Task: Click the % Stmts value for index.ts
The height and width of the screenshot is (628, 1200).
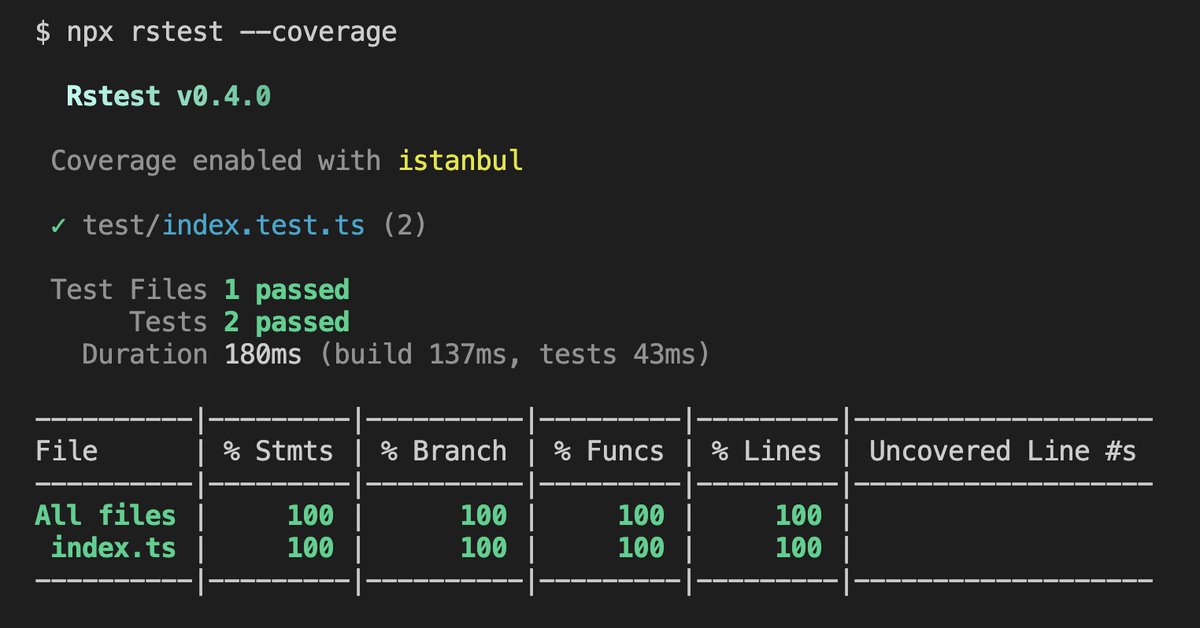Action: (310, 547)
